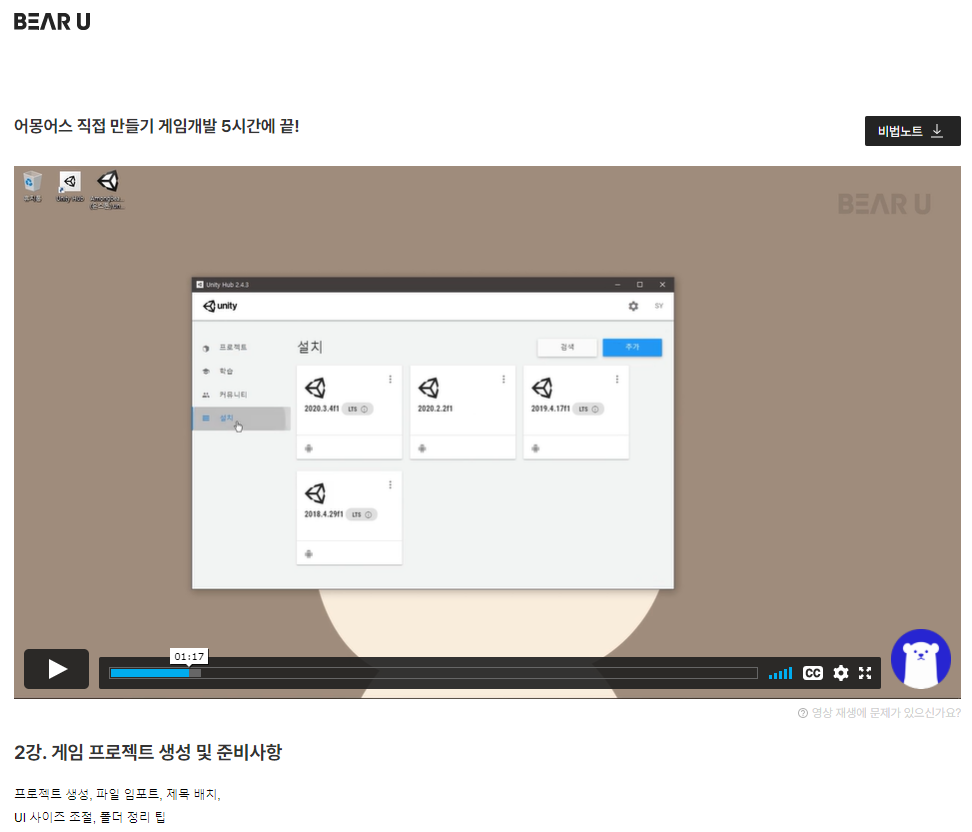The width and height of the screenshot is (972, 832).
Task: Download the 비법노트 file
Action: coord(912,131)
